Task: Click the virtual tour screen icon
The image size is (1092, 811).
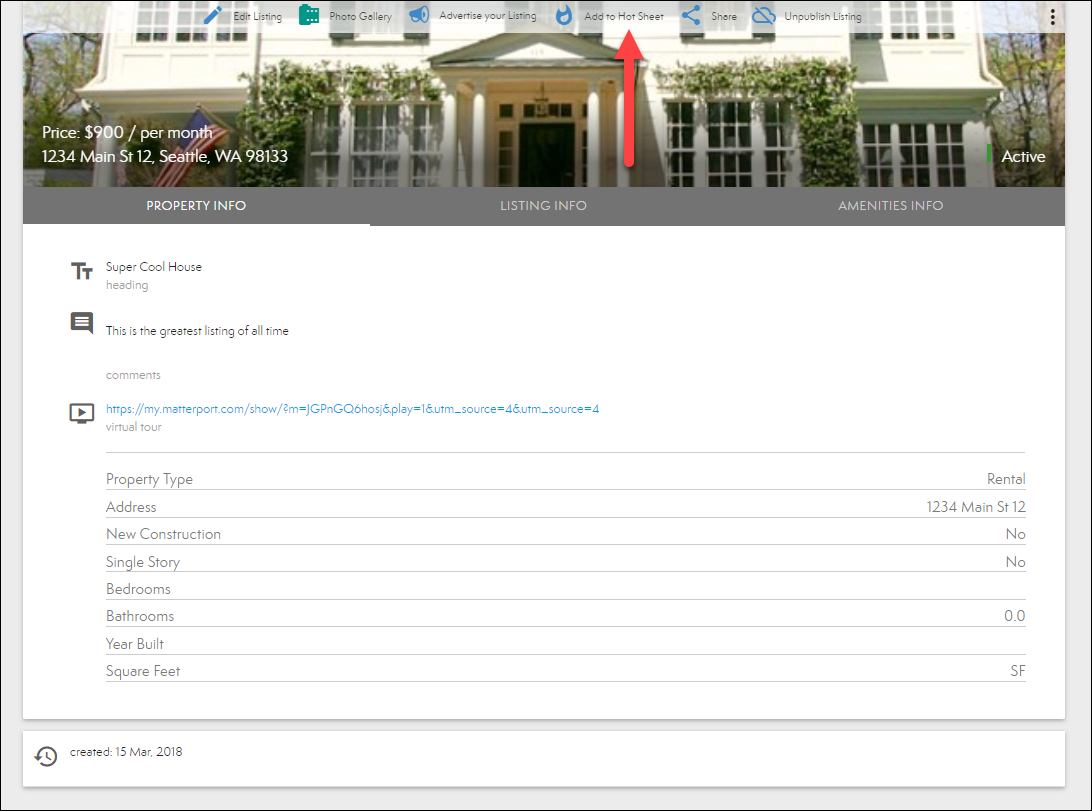Action: pyautogui.click(x=82, y=413)
